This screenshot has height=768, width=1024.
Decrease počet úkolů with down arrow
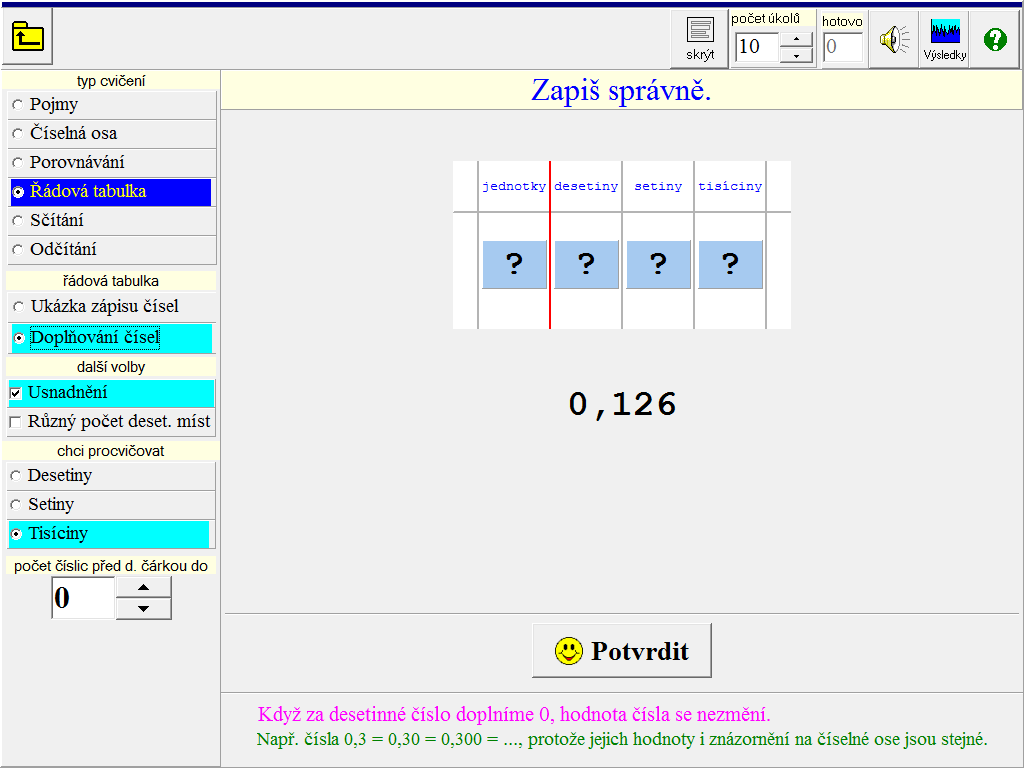point(796,56)
